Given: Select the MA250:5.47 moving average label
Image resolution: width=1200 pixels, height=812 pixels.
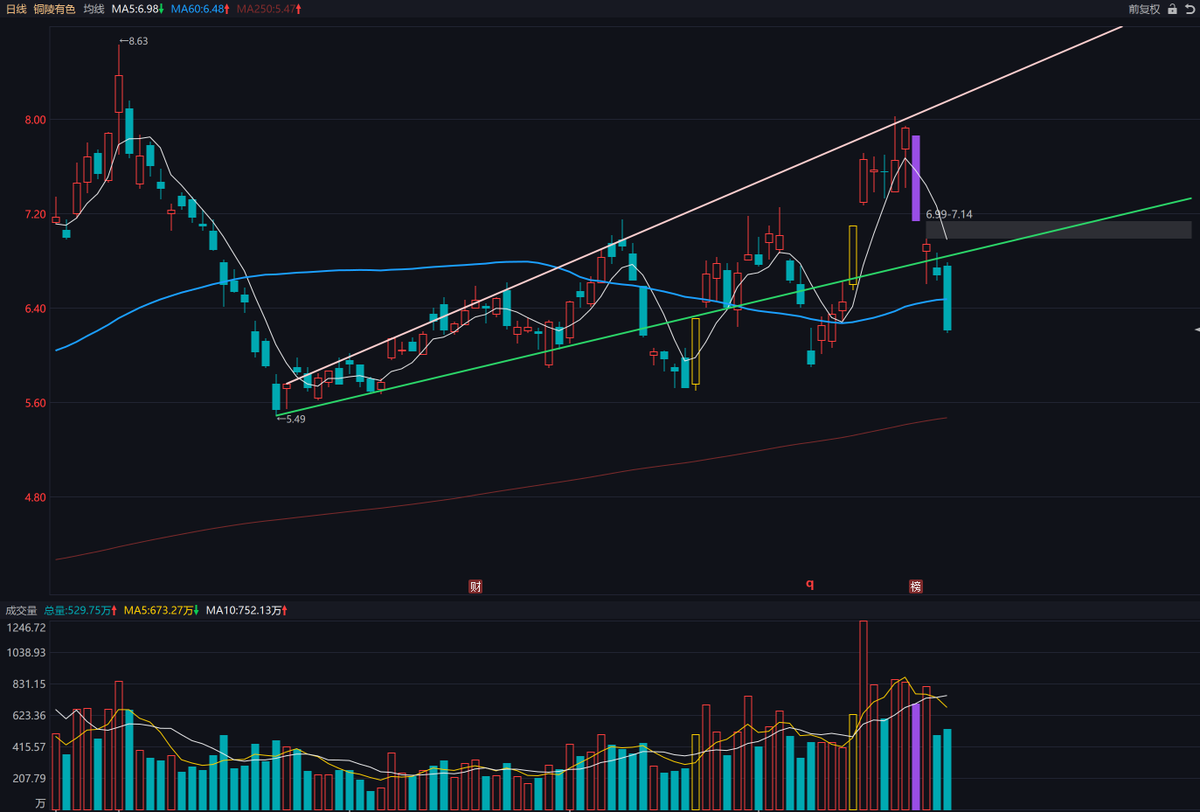Looking at the screenshot, I should pos(265,9).
